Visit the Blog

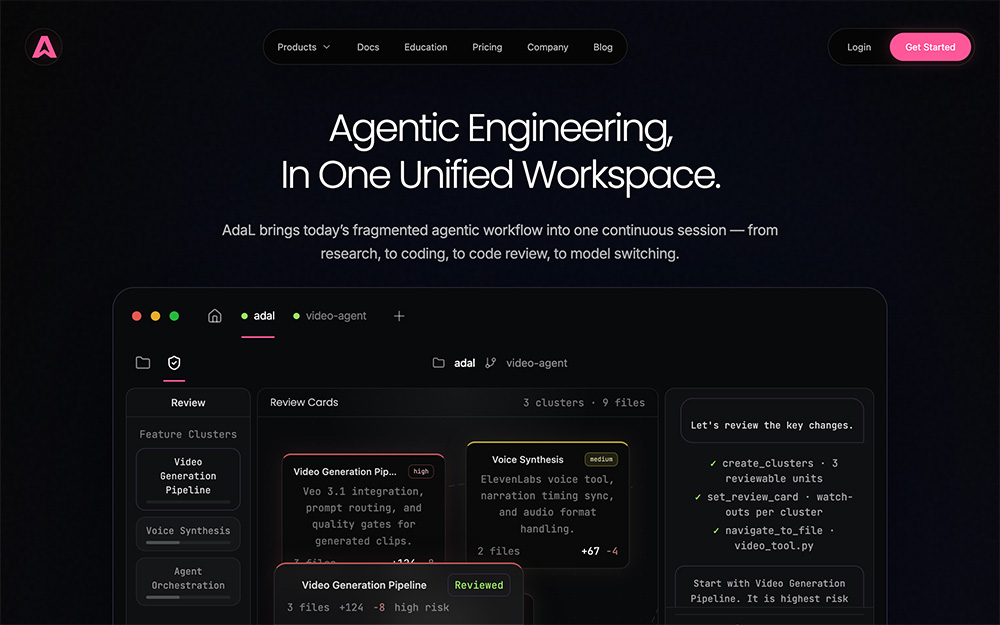coord(603,47)
